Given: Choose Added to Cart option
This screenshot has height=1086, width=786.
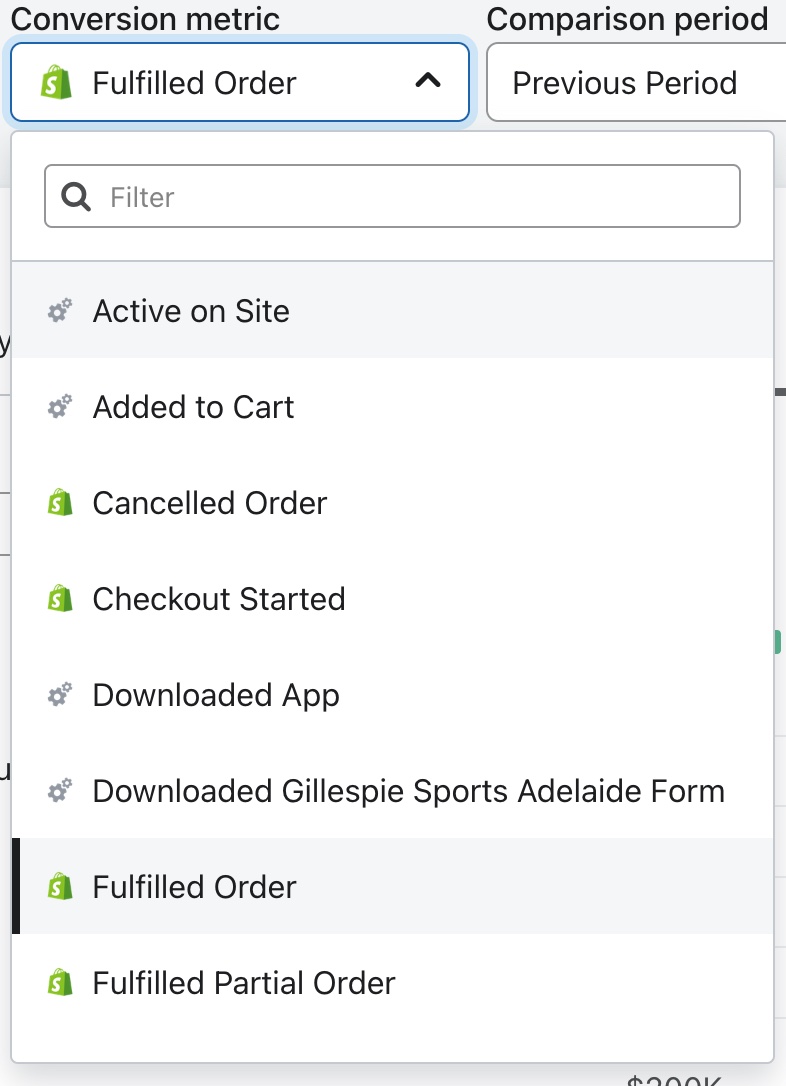Looking at the screenshot, I should [x=193, y=407].
